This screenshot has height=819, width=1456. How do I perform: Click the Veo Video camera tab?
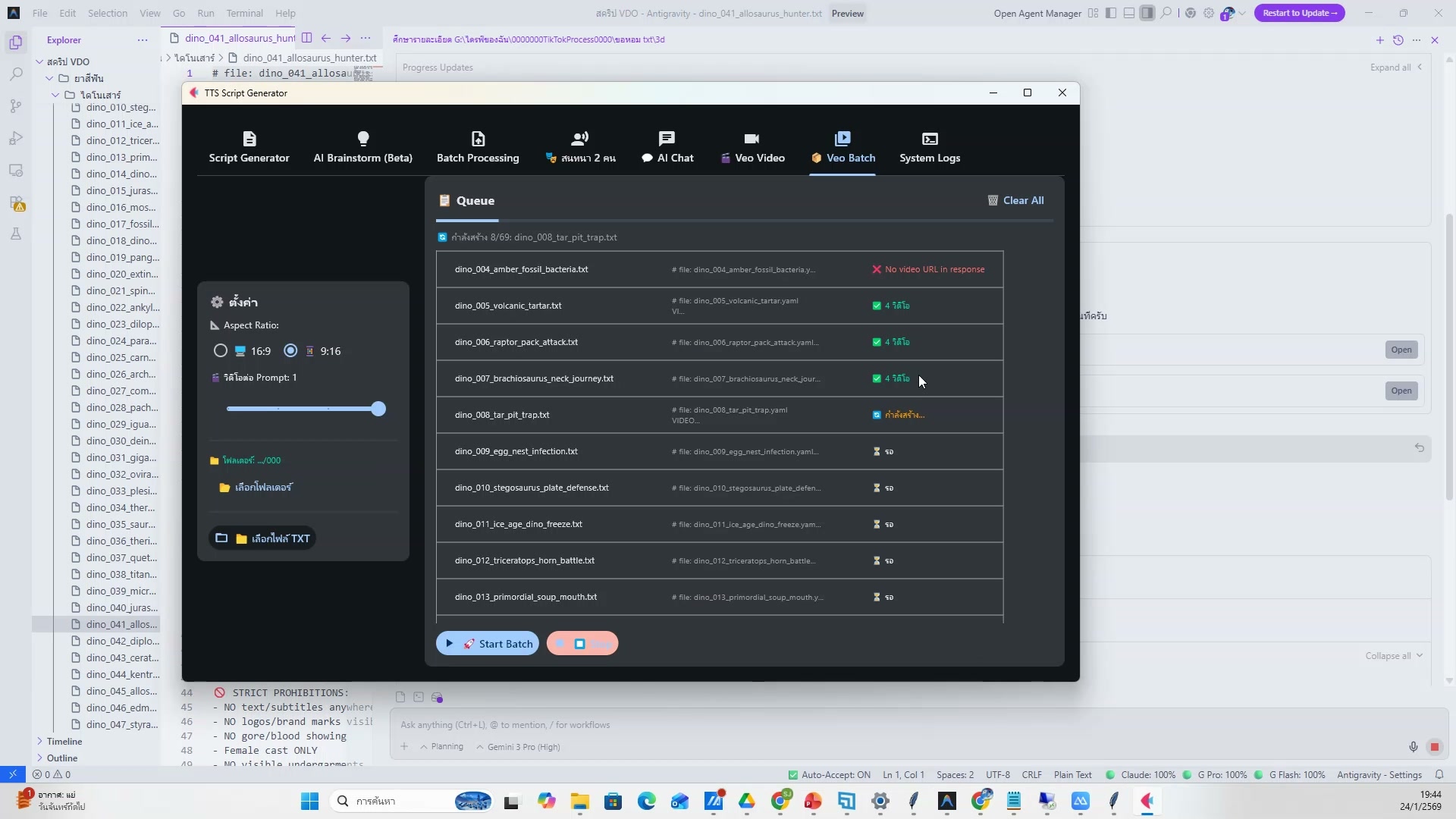coord(752,147)
